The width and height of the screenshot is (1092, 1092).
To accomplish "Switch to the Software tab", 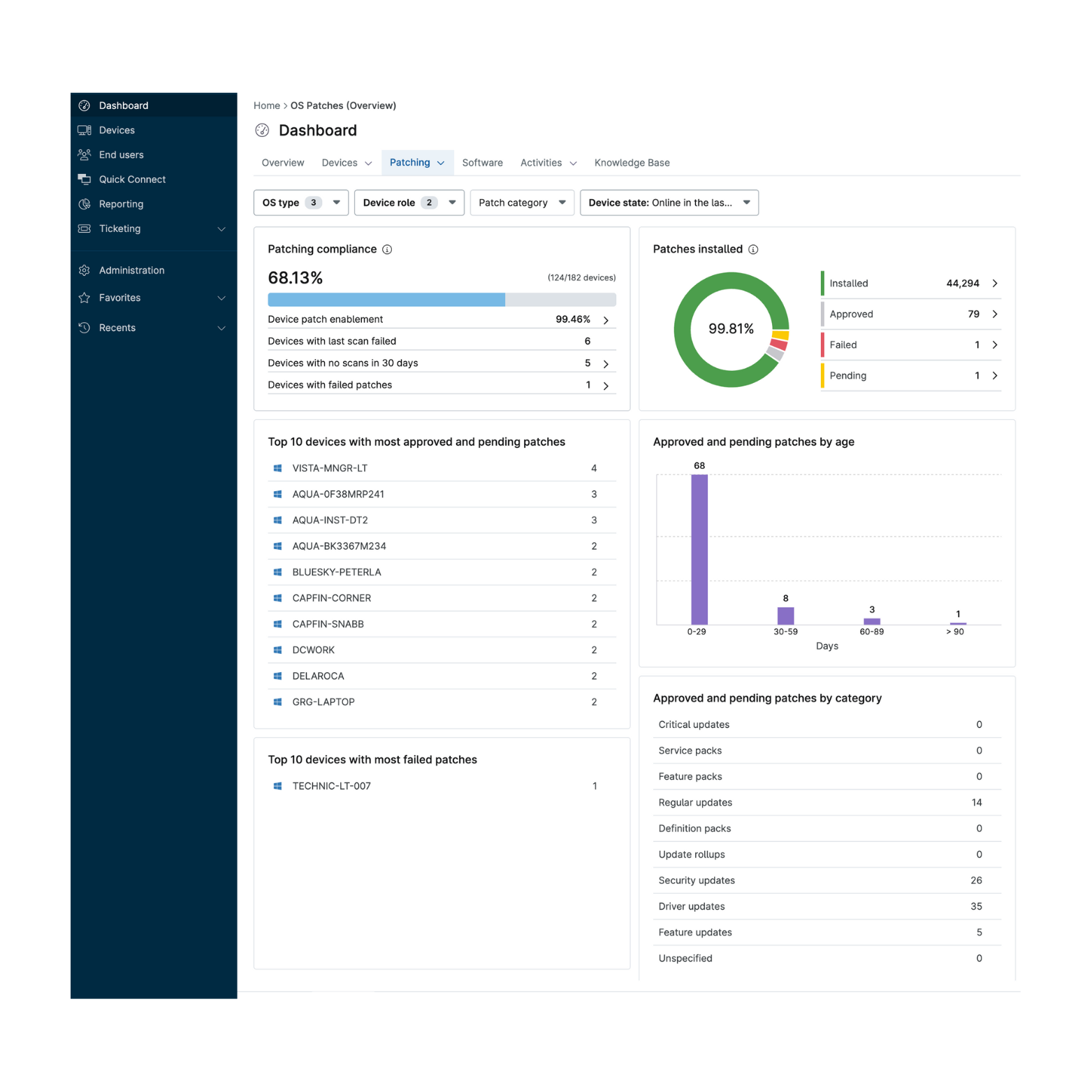I will 482,162.
